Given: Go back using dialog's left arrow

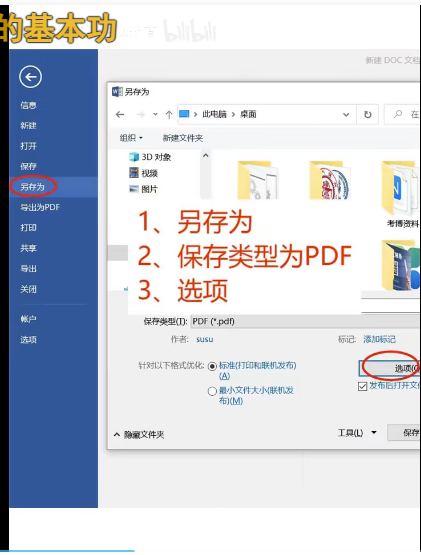Looking at the screenshot, I should pyautogui.click(x=120, y=114).
